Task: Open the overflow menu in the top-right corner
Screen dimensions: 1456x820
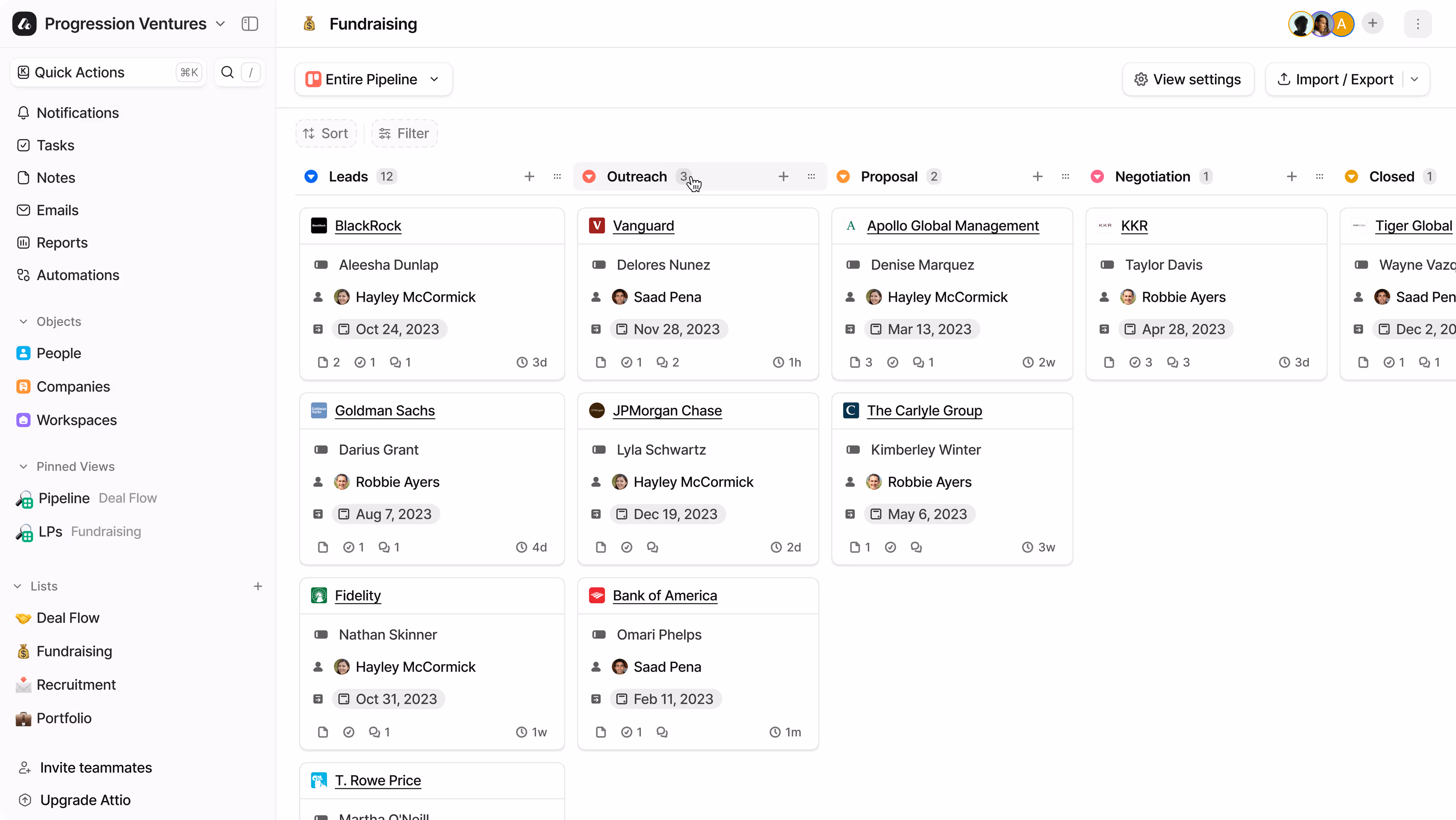Action: tap(1418, 24)
